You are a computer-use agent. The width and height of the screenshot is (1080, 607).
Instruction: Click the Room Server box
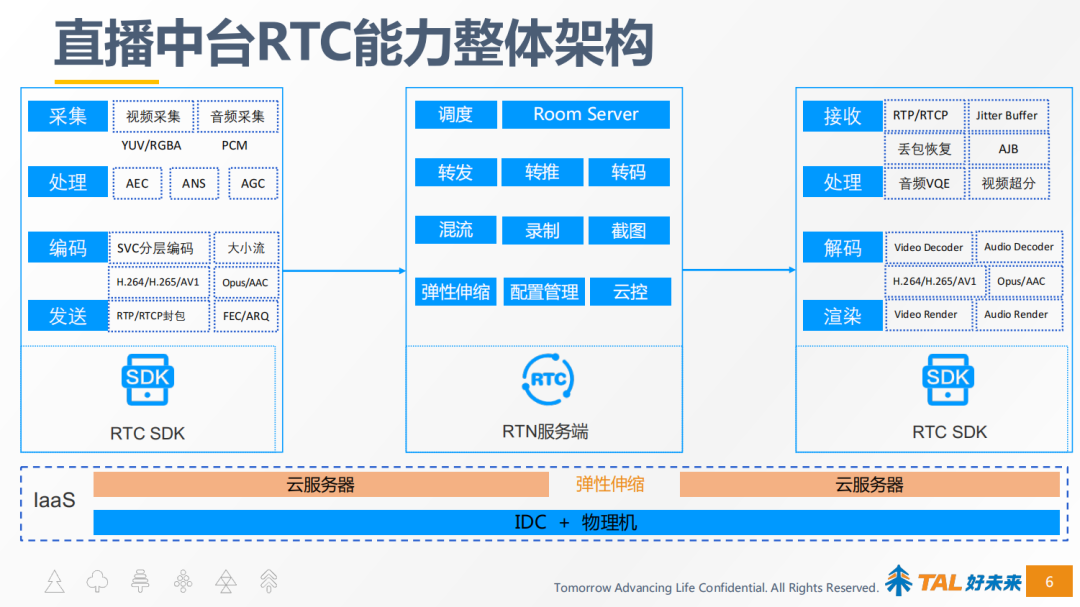[585, 114]
